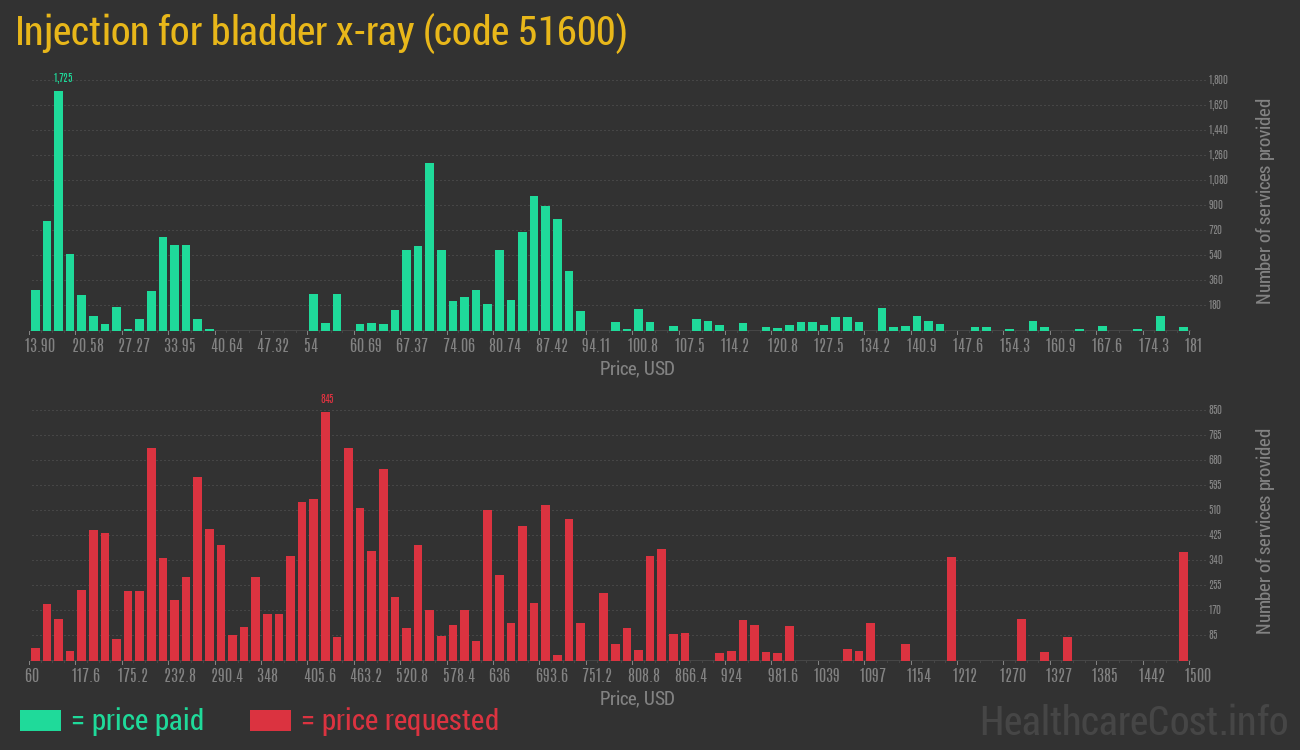This screenshot has height=750, width=1300.
Task: Click the 13.90 x-axis label on the green chart
Action: (40, 346)
